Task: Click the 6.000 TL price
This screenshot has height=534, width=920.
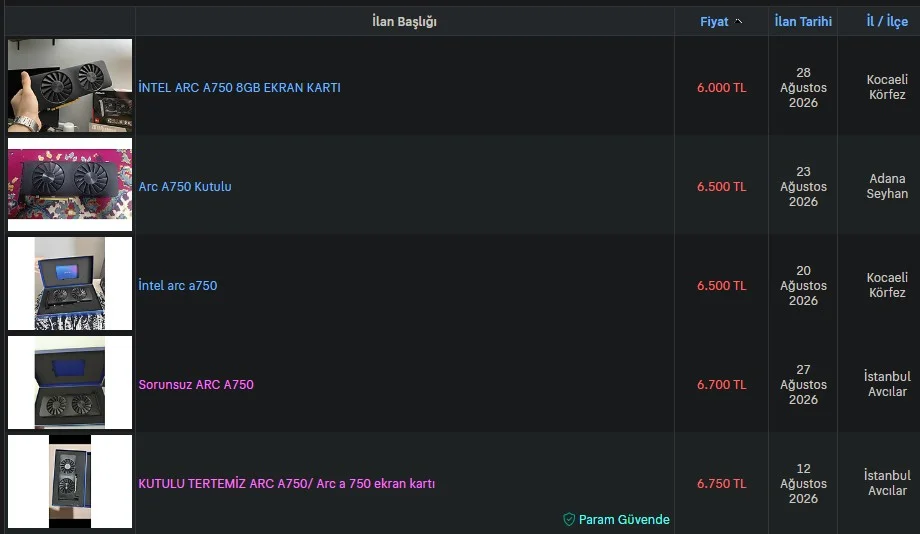Action: click(722, 87)
